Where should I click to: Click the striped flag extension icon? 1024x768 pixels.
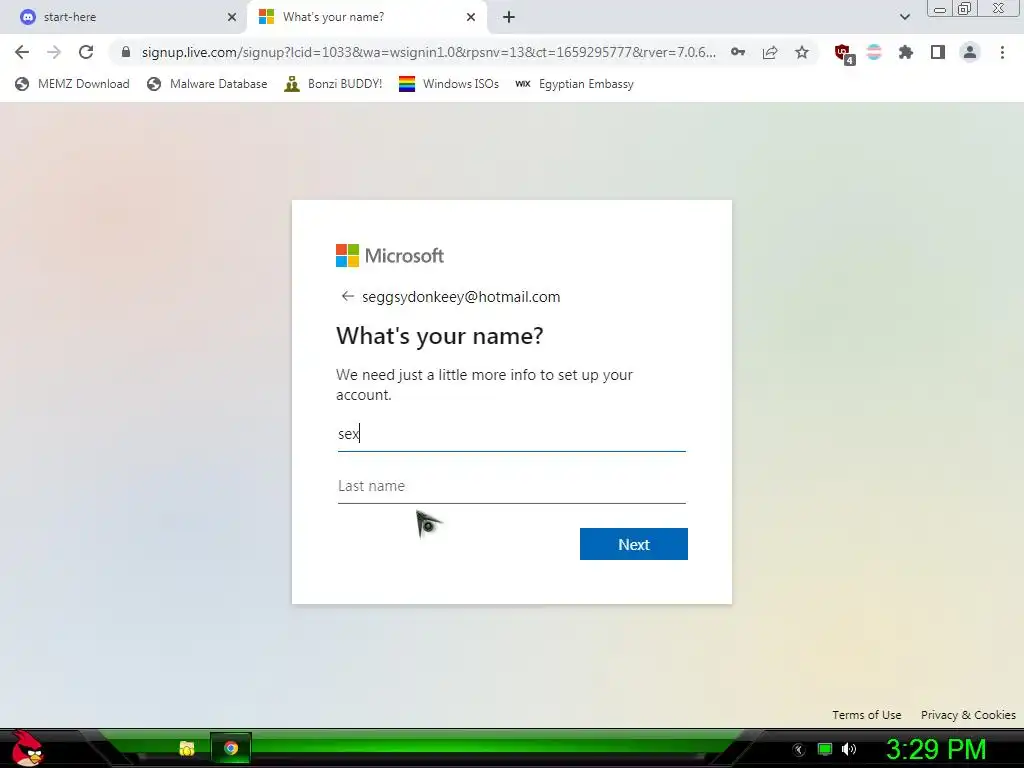point(874,52)
